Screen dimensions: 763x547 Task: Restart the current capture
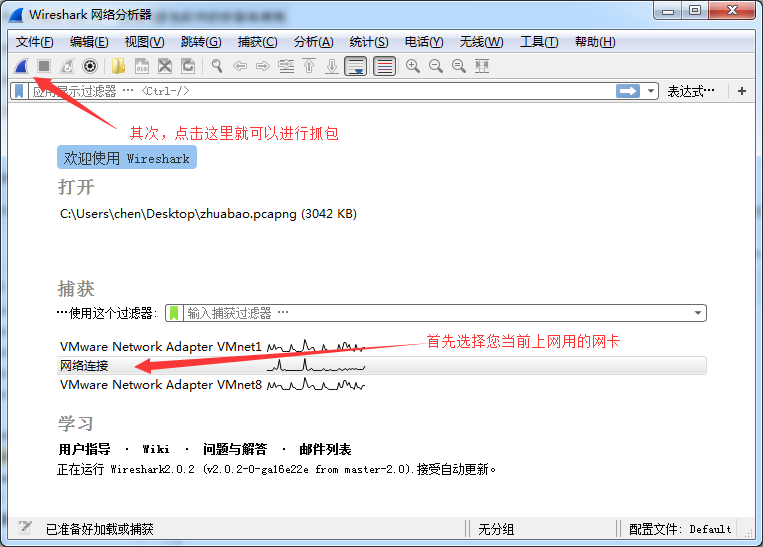67,66
